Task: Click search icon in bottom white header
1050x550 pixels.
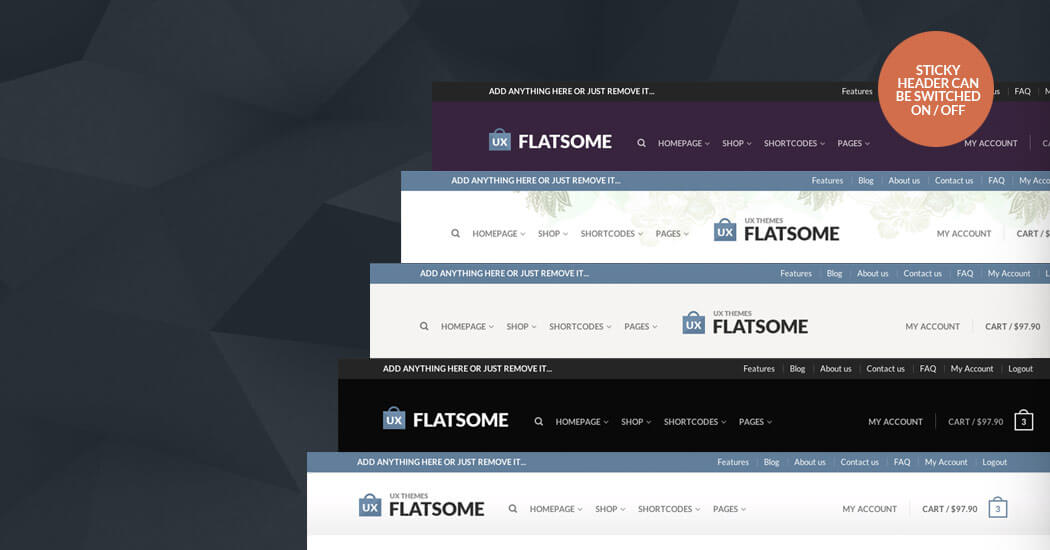Action: click(x=512, y=509)
